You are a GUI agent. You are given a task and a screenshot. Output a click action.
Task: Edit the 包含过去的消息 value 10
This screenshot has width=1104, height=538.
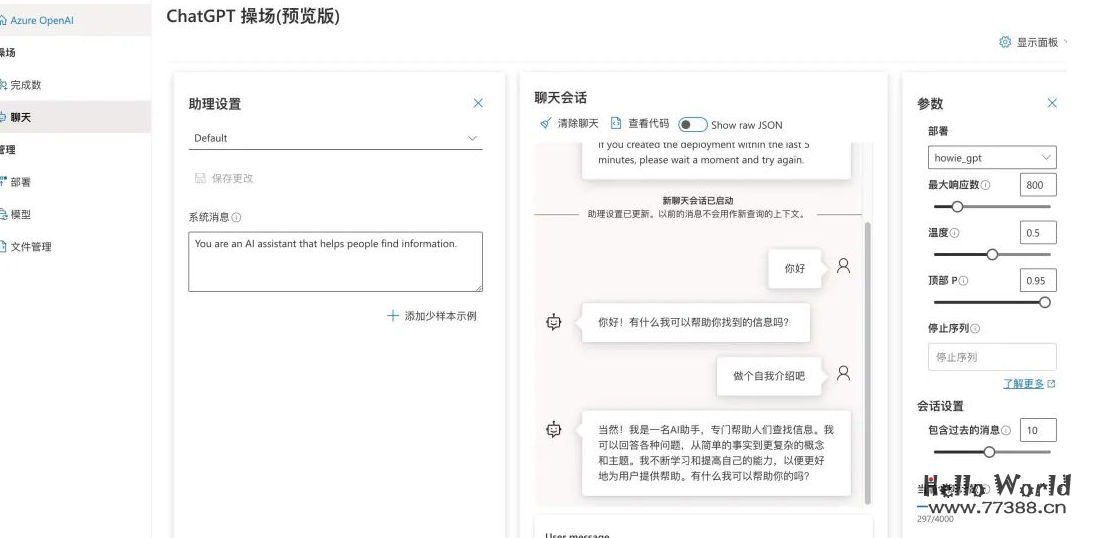1038,430
